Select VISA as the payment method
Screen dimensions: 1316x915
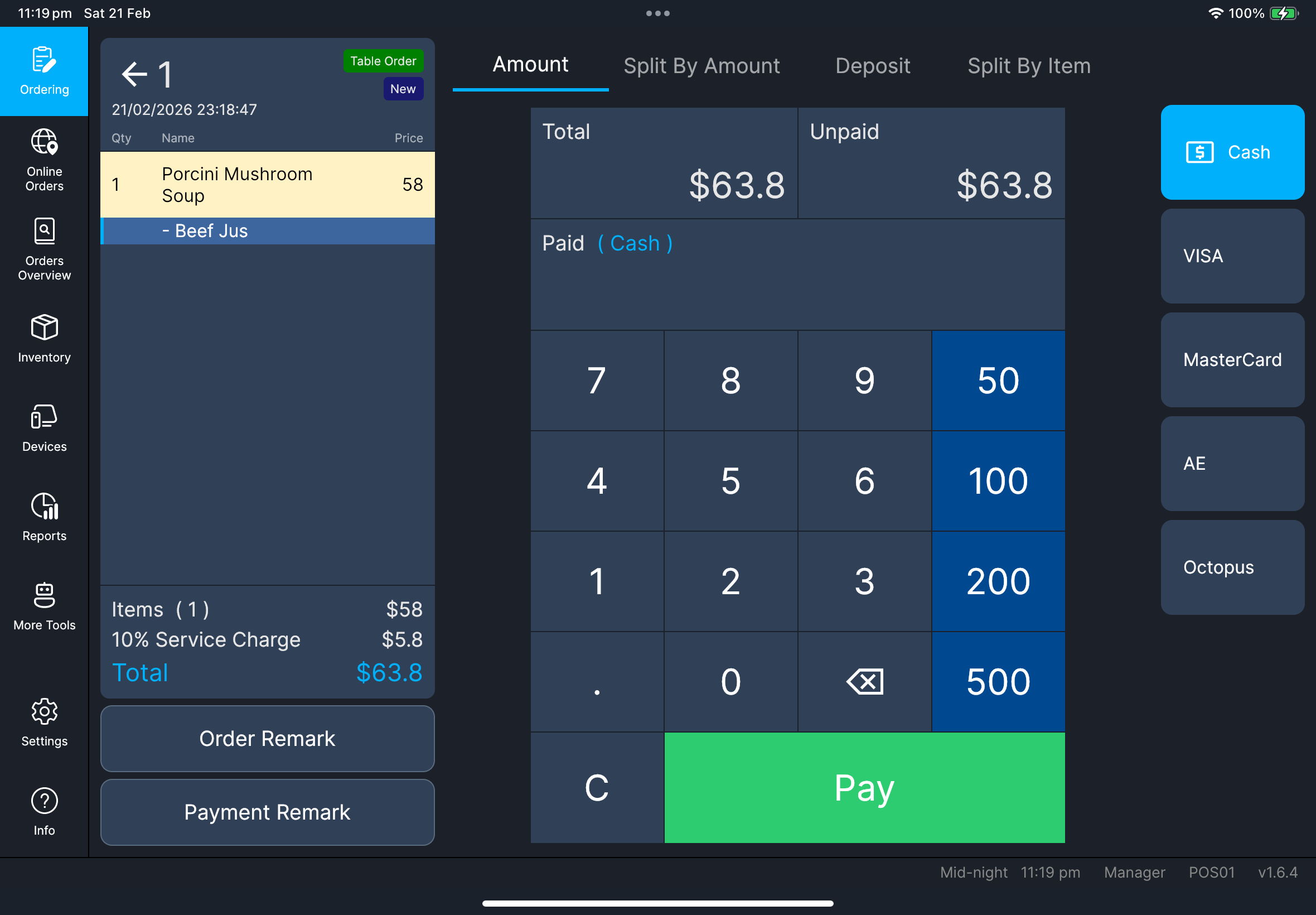[1232, 256]
